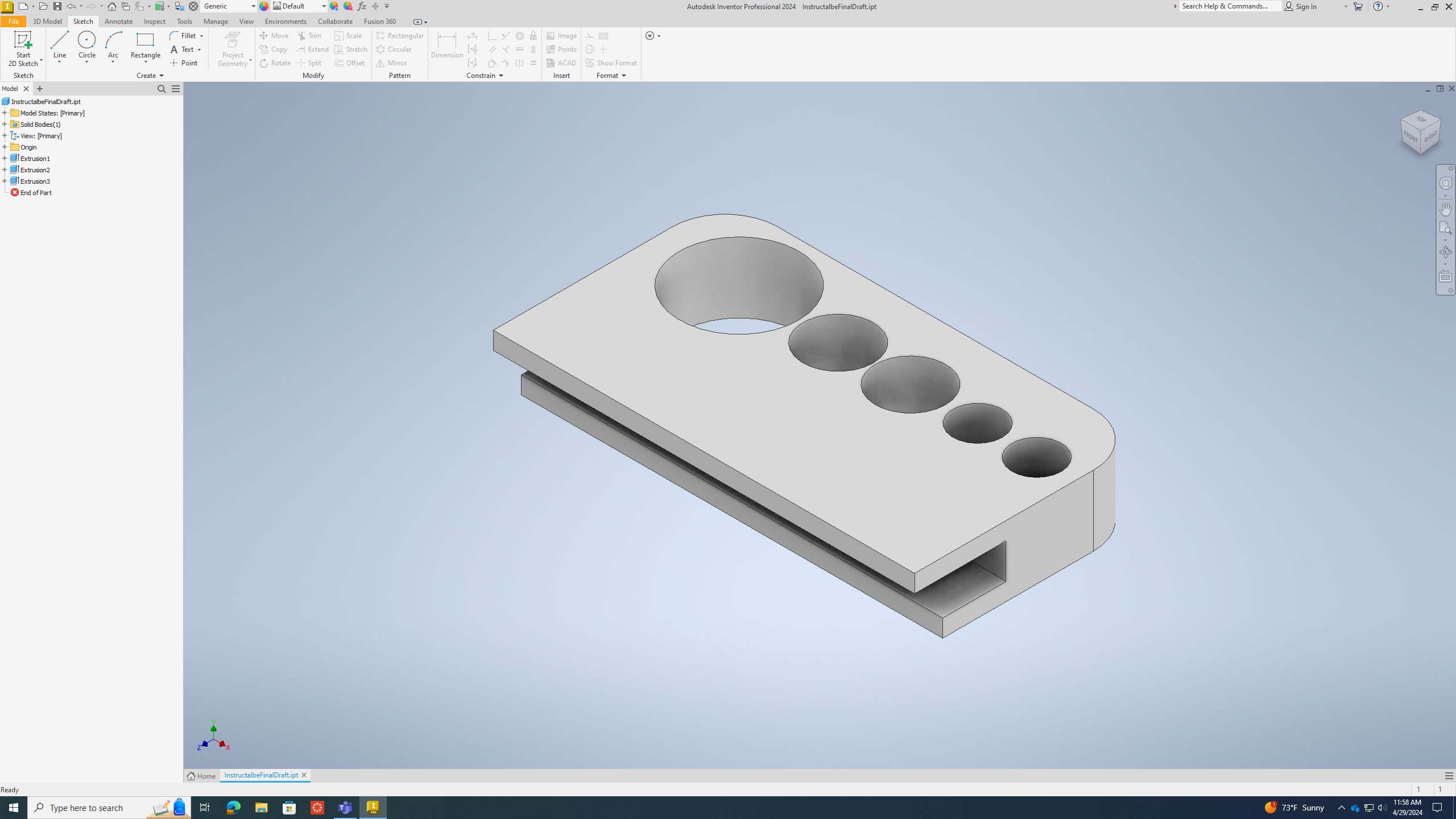Search the model browser
The height and width of the screenshot is (819, 1456).
coord(162,89)
